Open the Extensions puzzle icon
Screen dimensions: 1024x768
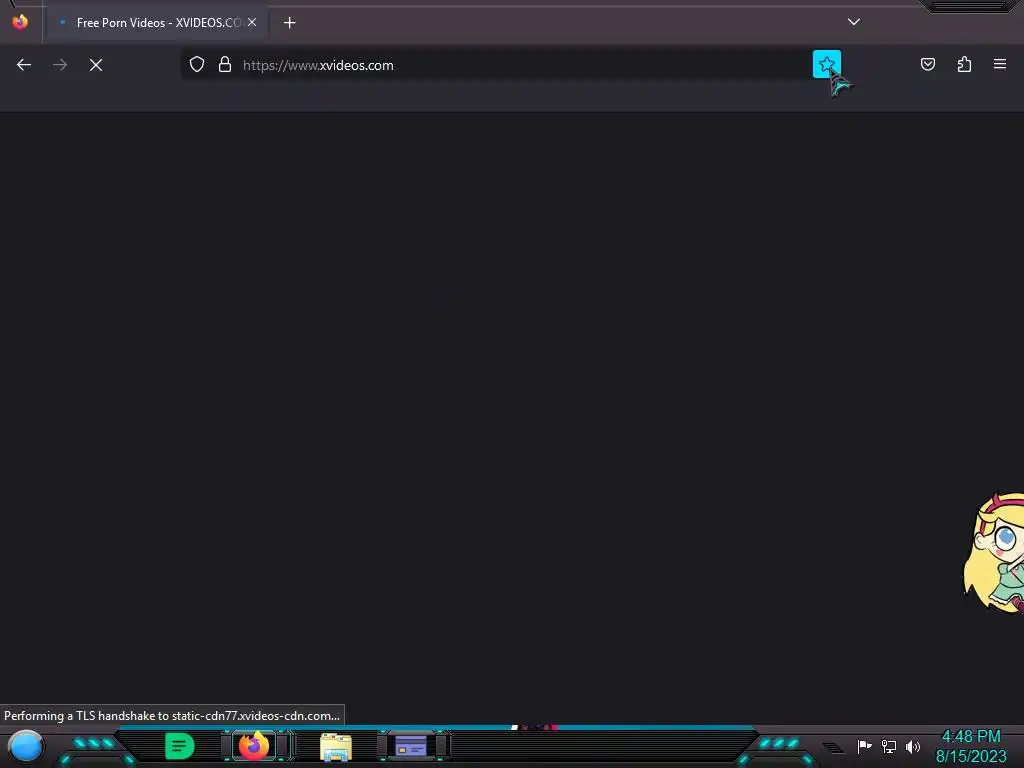[x=964, y=64]
